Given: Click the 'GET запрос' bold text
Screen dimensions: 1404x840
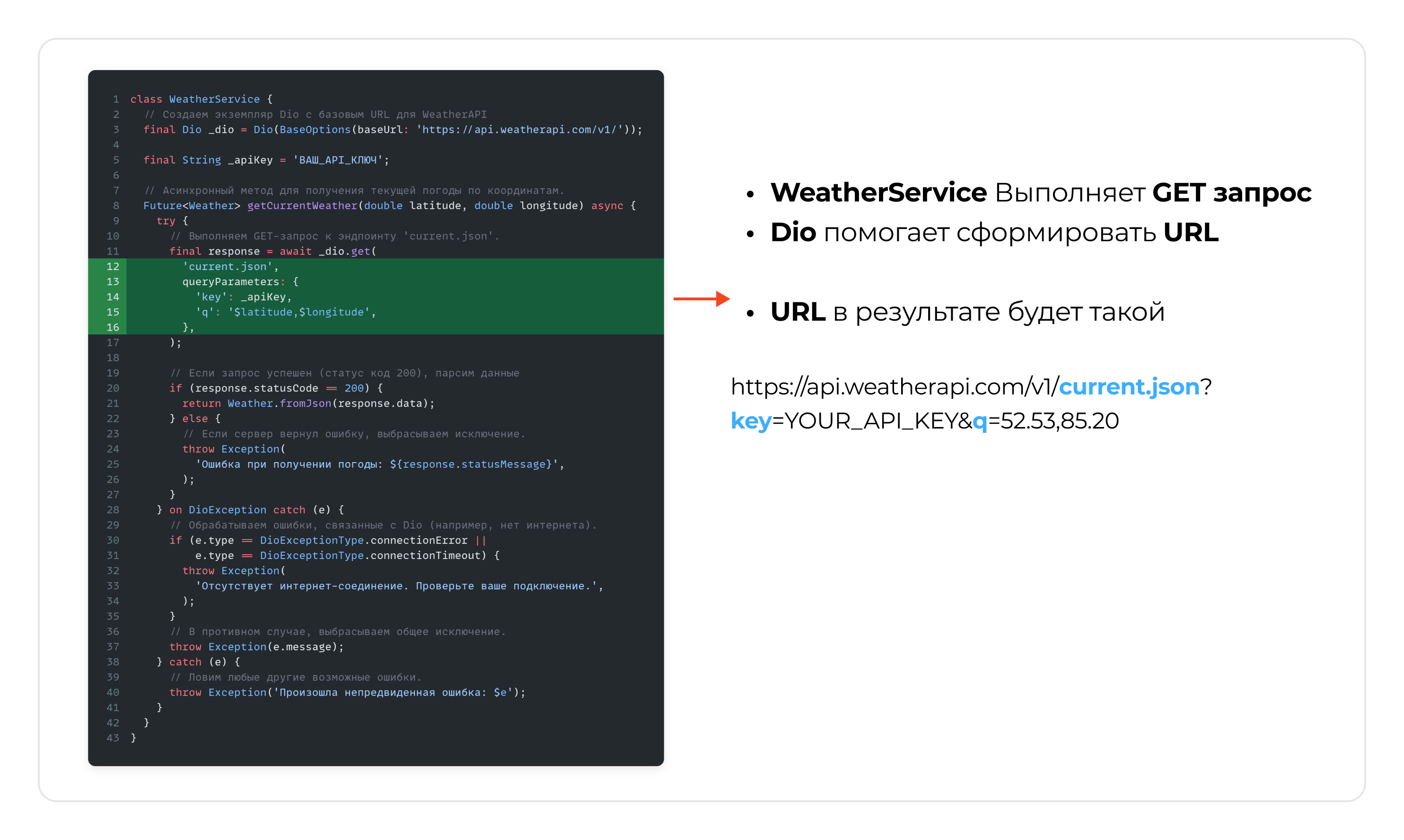Looking at the screenshot, I should 1231,192.
